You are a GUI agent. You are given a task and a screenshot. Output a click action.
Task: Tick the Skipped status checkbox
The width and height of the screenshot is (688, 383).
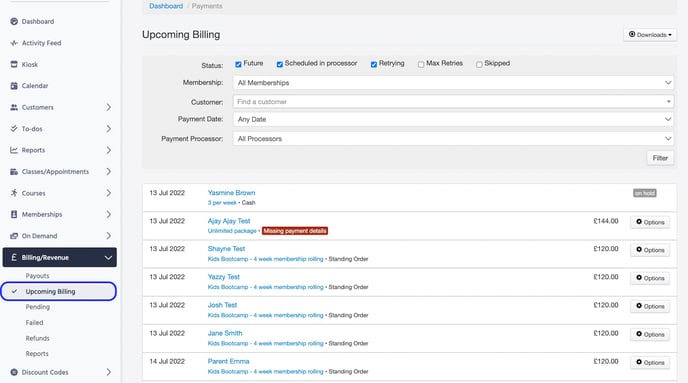[479, 64]
